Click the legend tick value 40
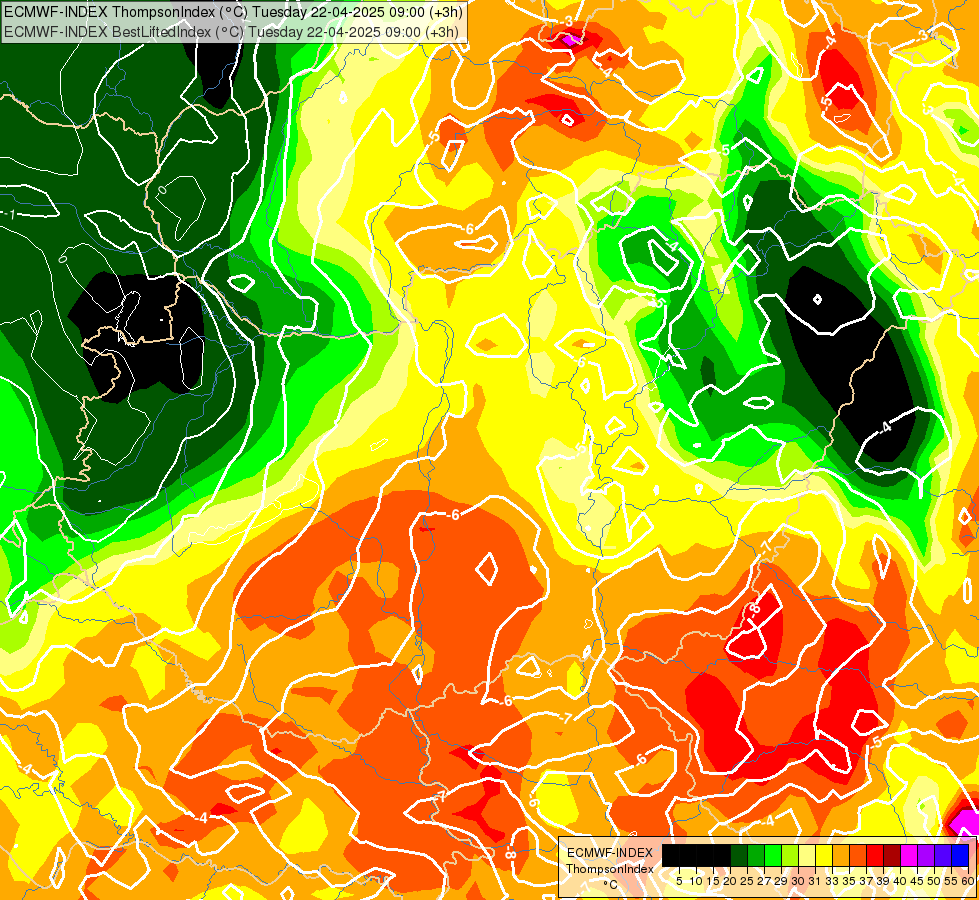This screenshot has width=979, height=900. (900, 881)
